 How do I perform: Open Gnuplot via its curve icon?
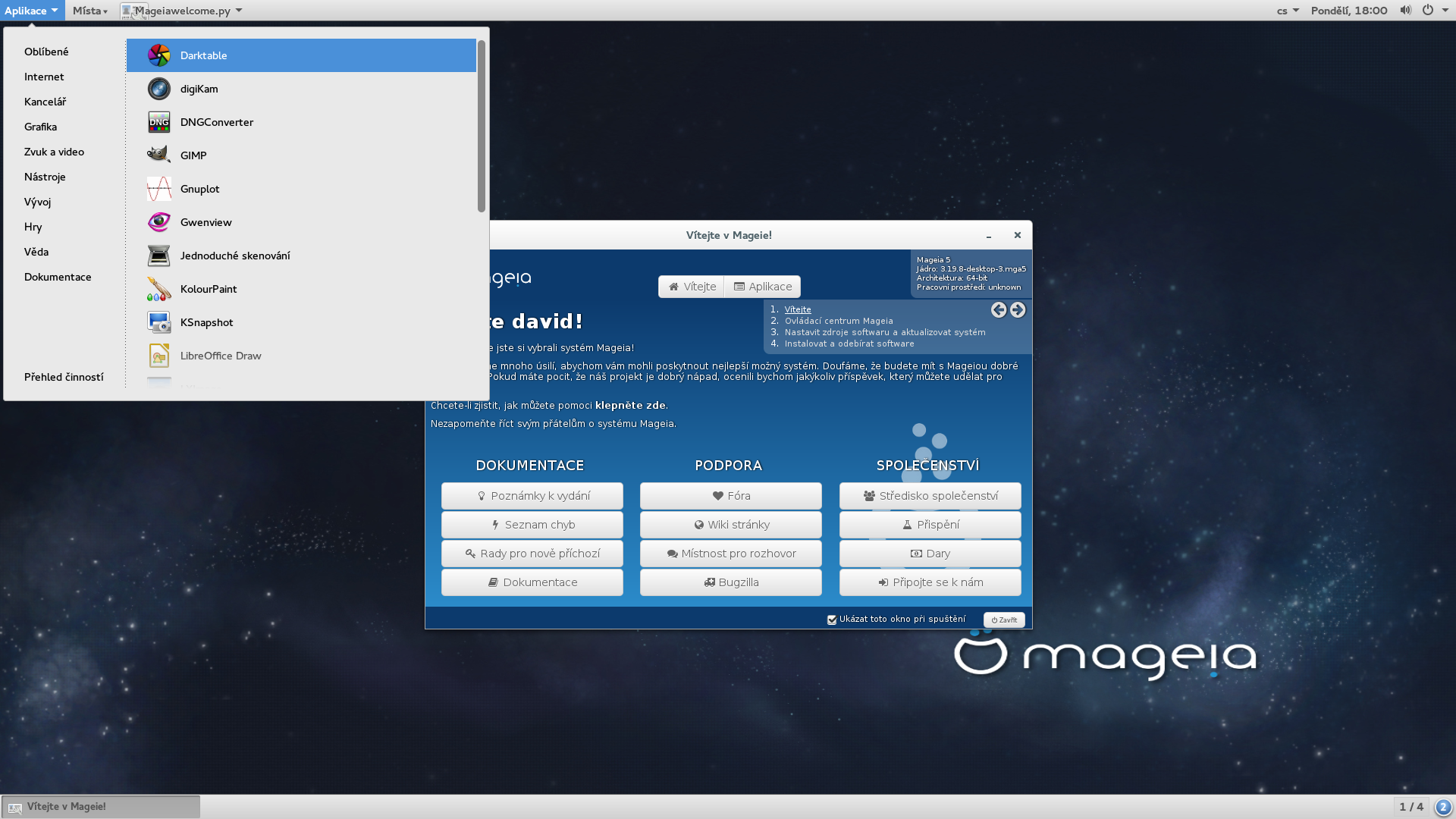[158, 189]
